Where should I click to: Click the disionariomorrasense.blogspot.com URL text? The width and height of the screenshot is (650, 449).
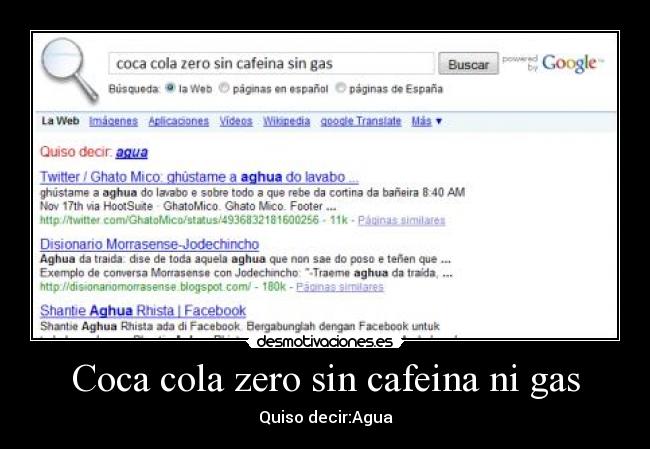click(x=146, y=287)
